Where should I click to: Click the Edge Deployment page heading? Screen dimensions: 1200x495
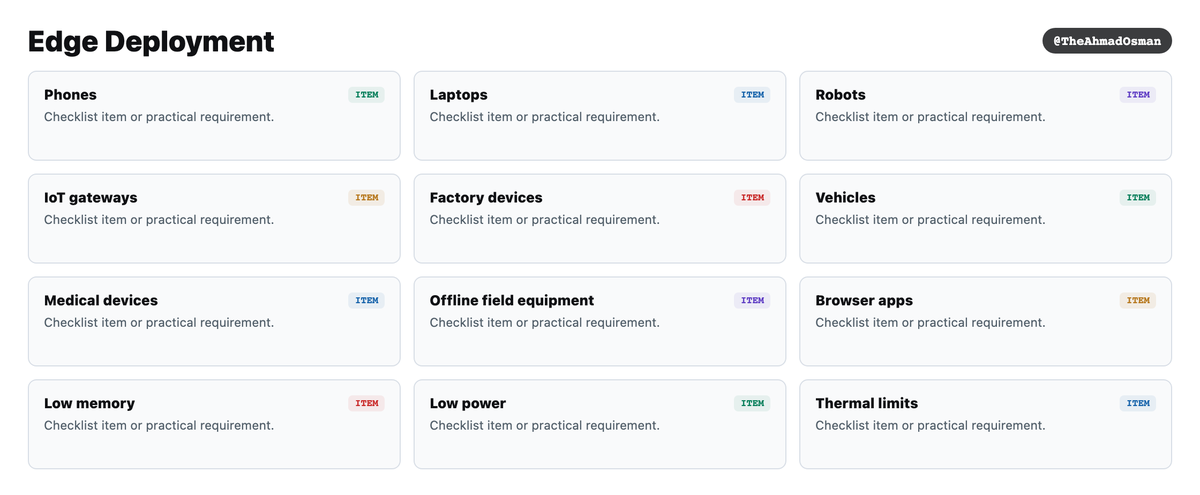[151, 41]
